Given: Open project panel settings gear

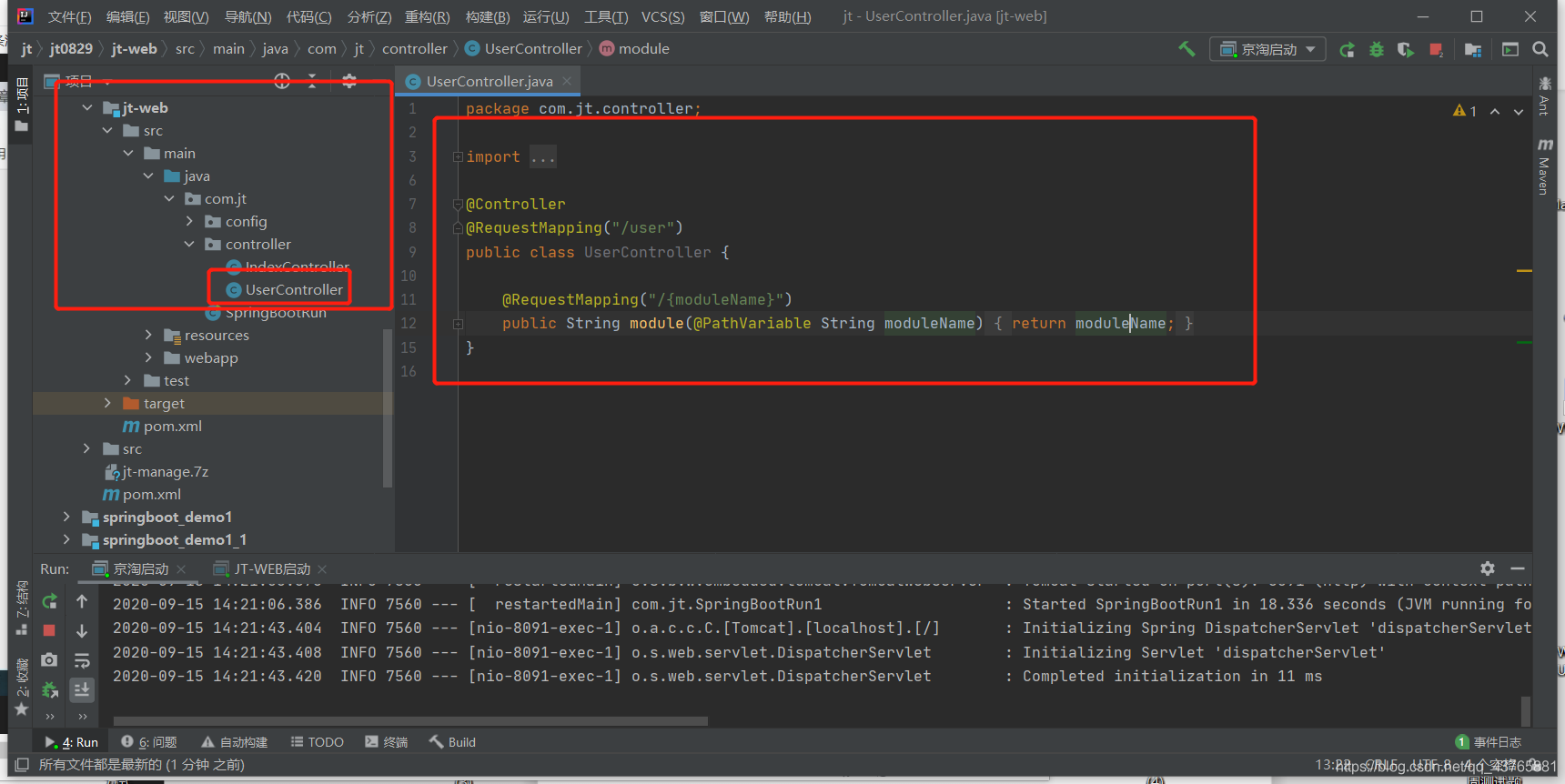Looking at the screenshot, I should click(349, 82).
